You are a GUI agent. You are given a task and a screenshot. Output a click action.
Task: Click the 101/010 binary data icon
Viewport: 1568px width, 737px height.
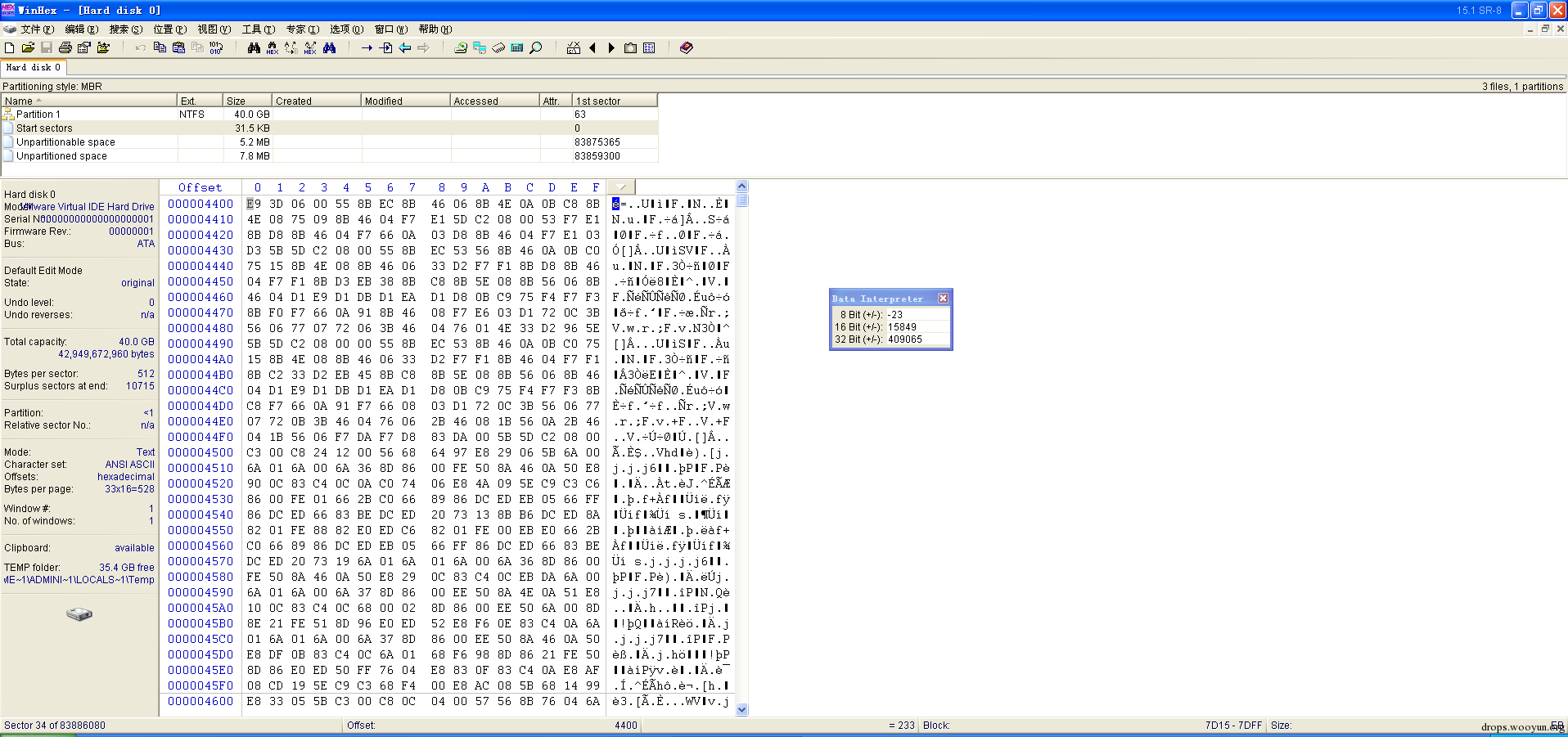[216, 48]
